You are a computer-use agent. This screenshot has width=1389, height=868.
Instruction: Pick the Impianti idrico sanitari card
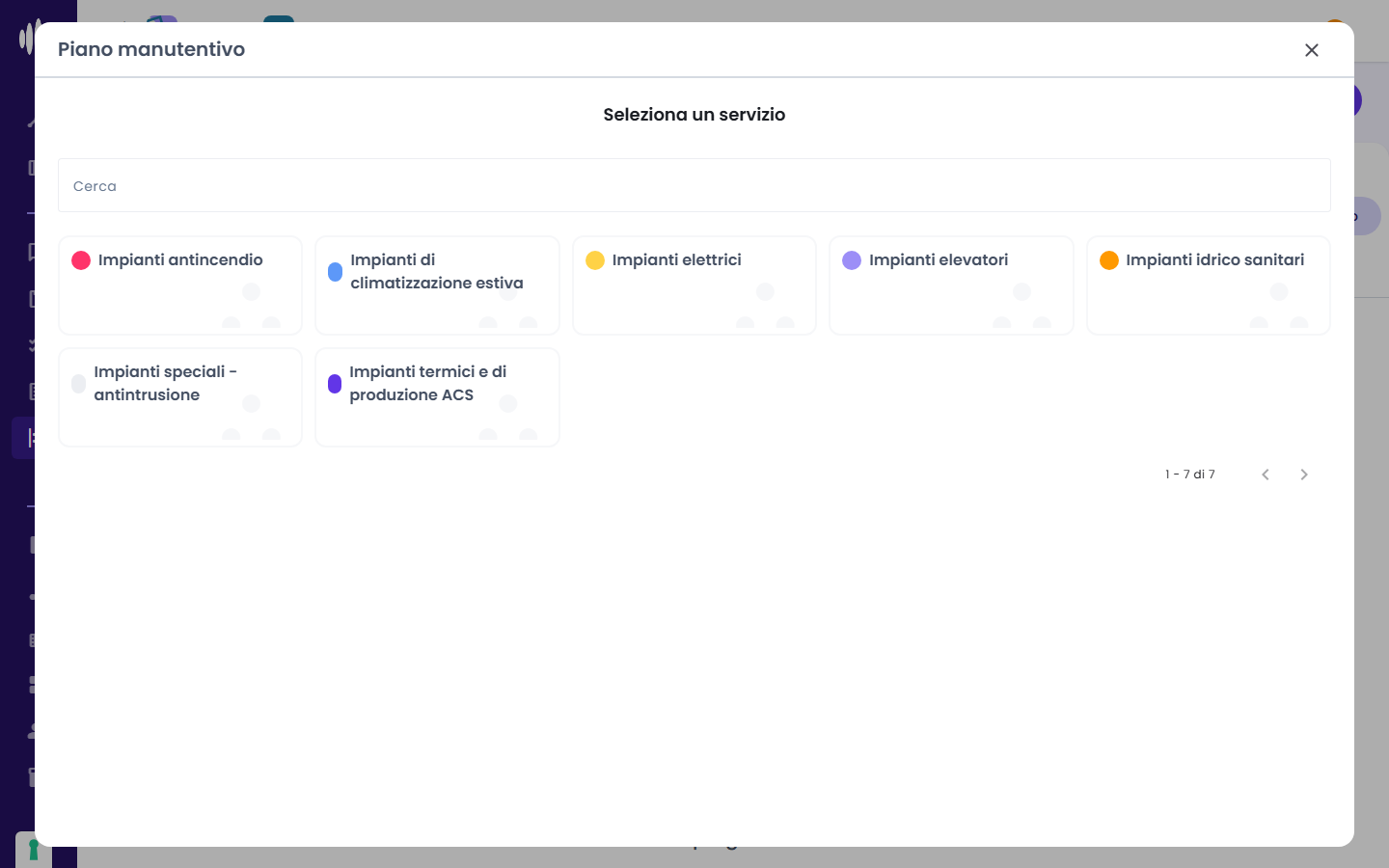tap(1209, 285)
